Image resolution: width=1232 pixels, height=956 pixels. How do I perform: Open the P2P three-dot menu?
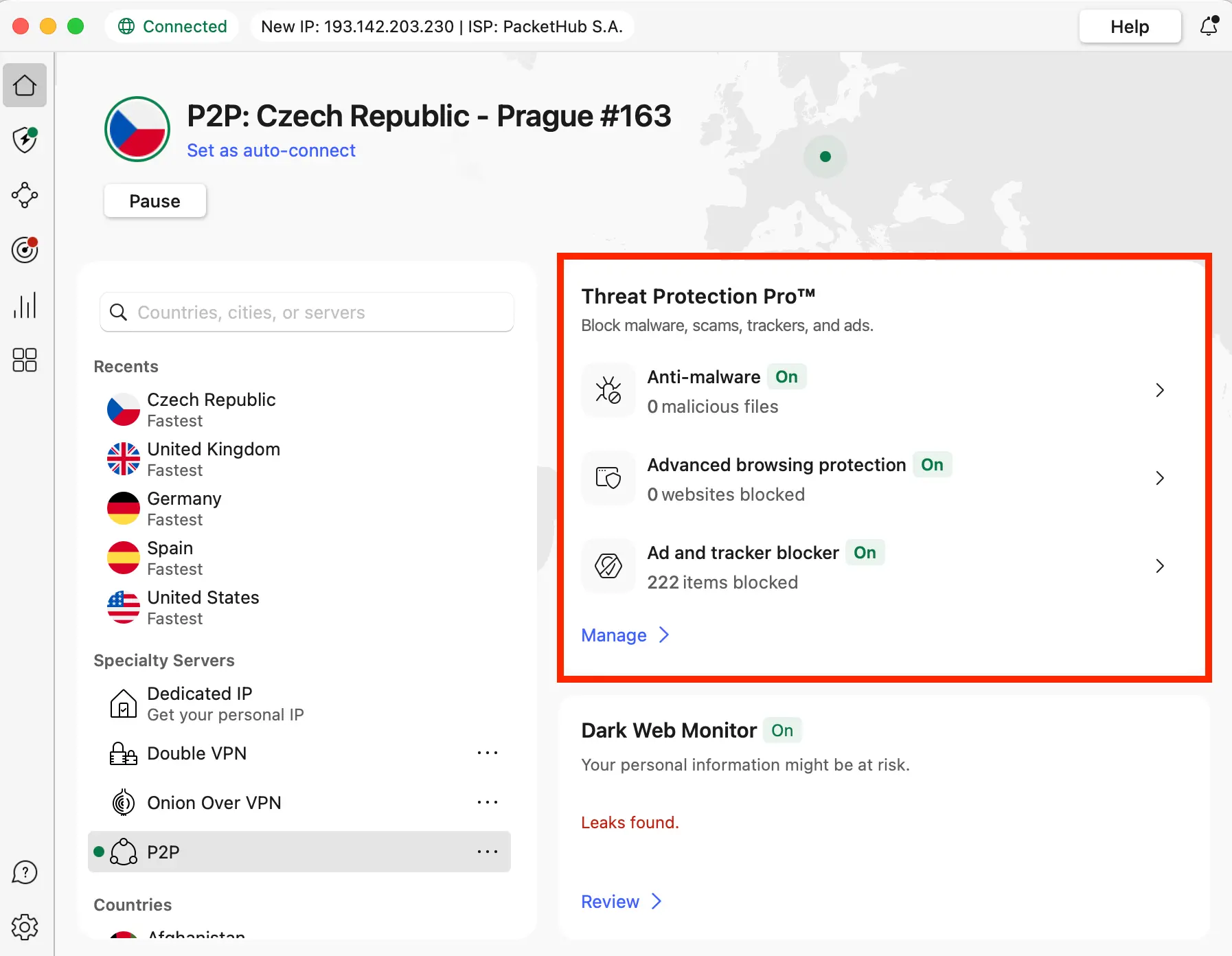click(x=488, y=851)
